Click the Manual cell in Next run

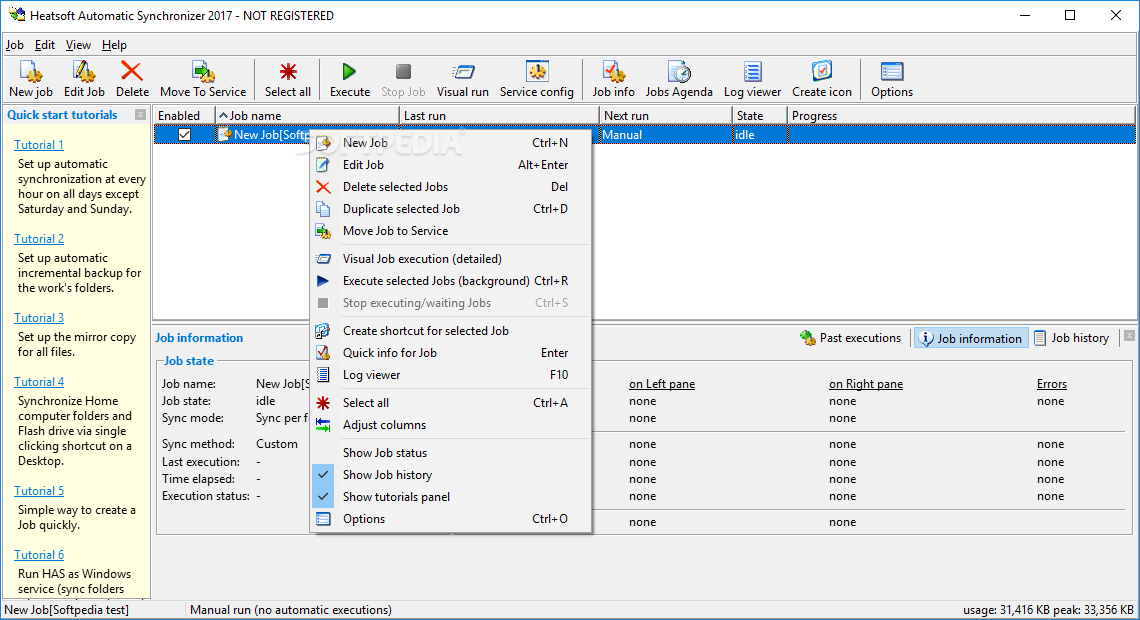[665, 134]
